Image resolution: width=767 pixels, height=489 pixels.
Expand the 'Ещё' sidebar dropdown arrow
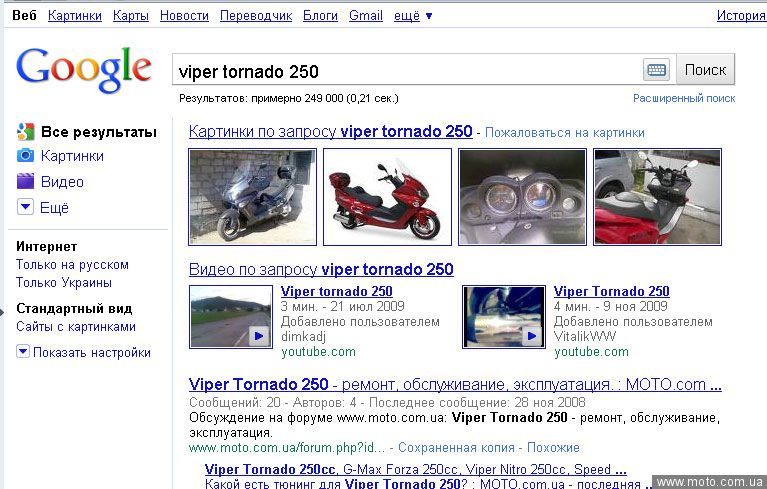tap(25, 207)
